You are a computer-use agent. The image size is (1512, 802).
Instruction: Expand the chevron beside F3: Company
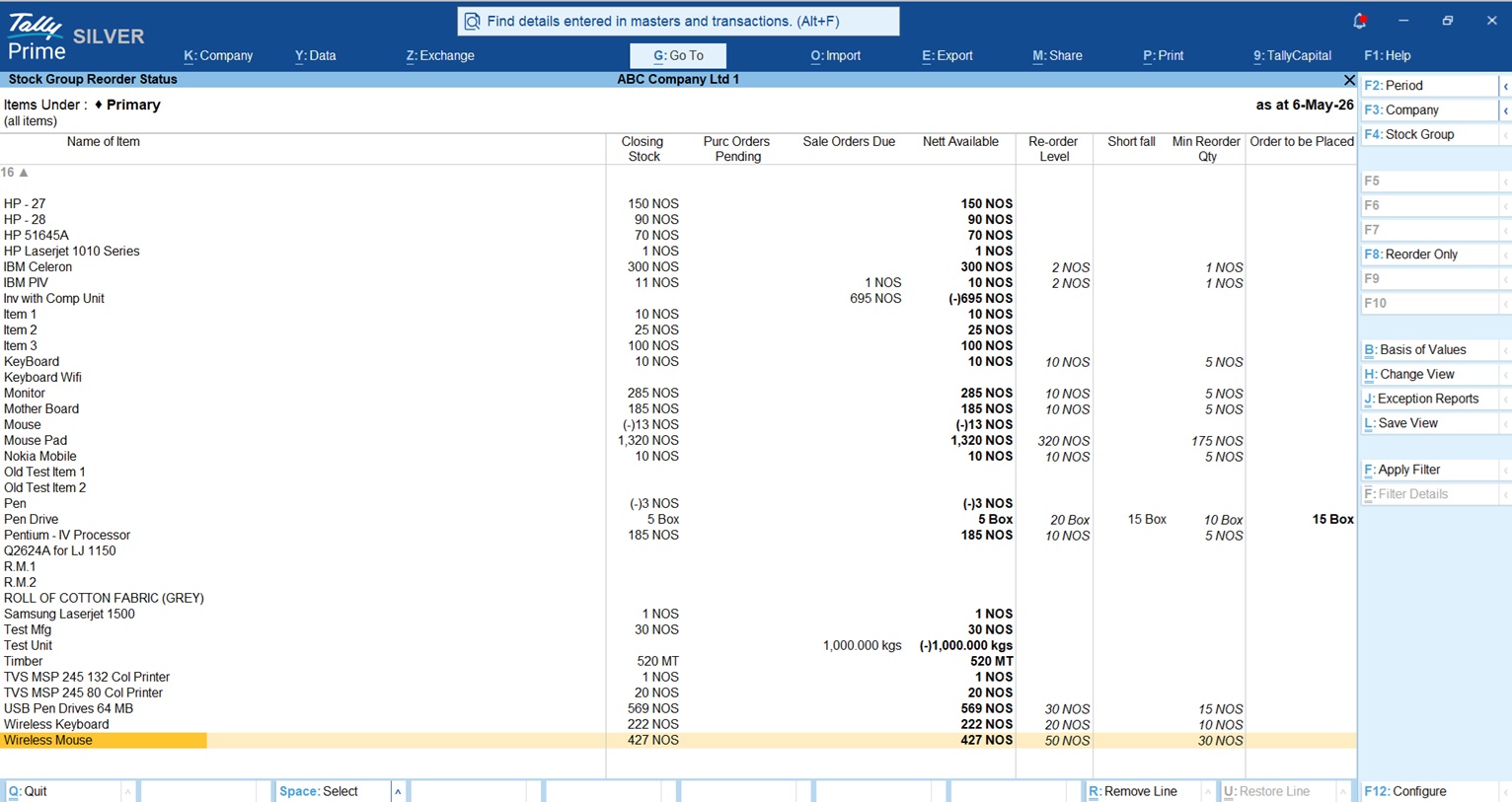pyautogui.click(x=1505, y=110)
